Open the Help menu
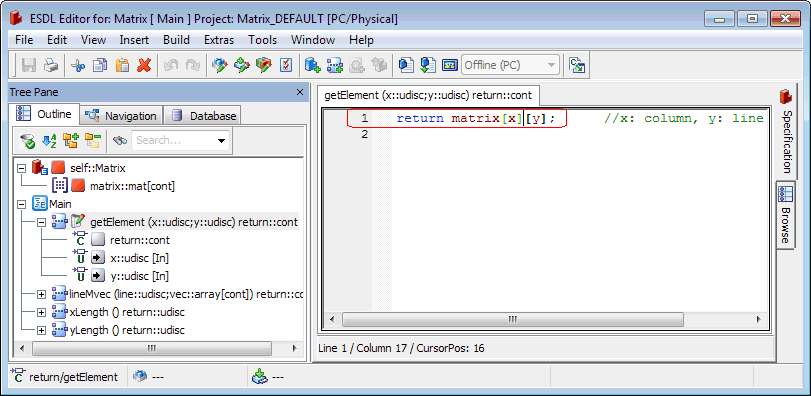Viewport: 811px width, 396px height. pos(362,40)
